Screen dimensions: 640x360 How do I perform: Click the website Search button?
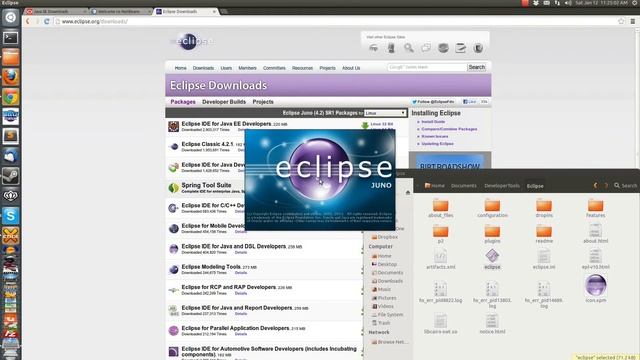pyautogui.click(x=476, y=67)
